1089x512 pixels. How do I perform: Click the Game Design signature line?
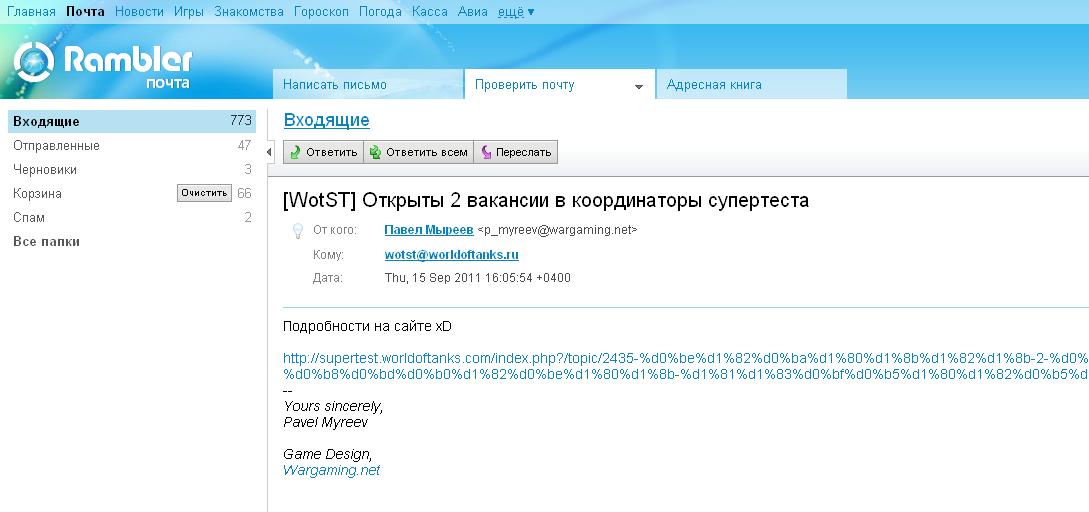pyautogui.click(x=328, y=454)
